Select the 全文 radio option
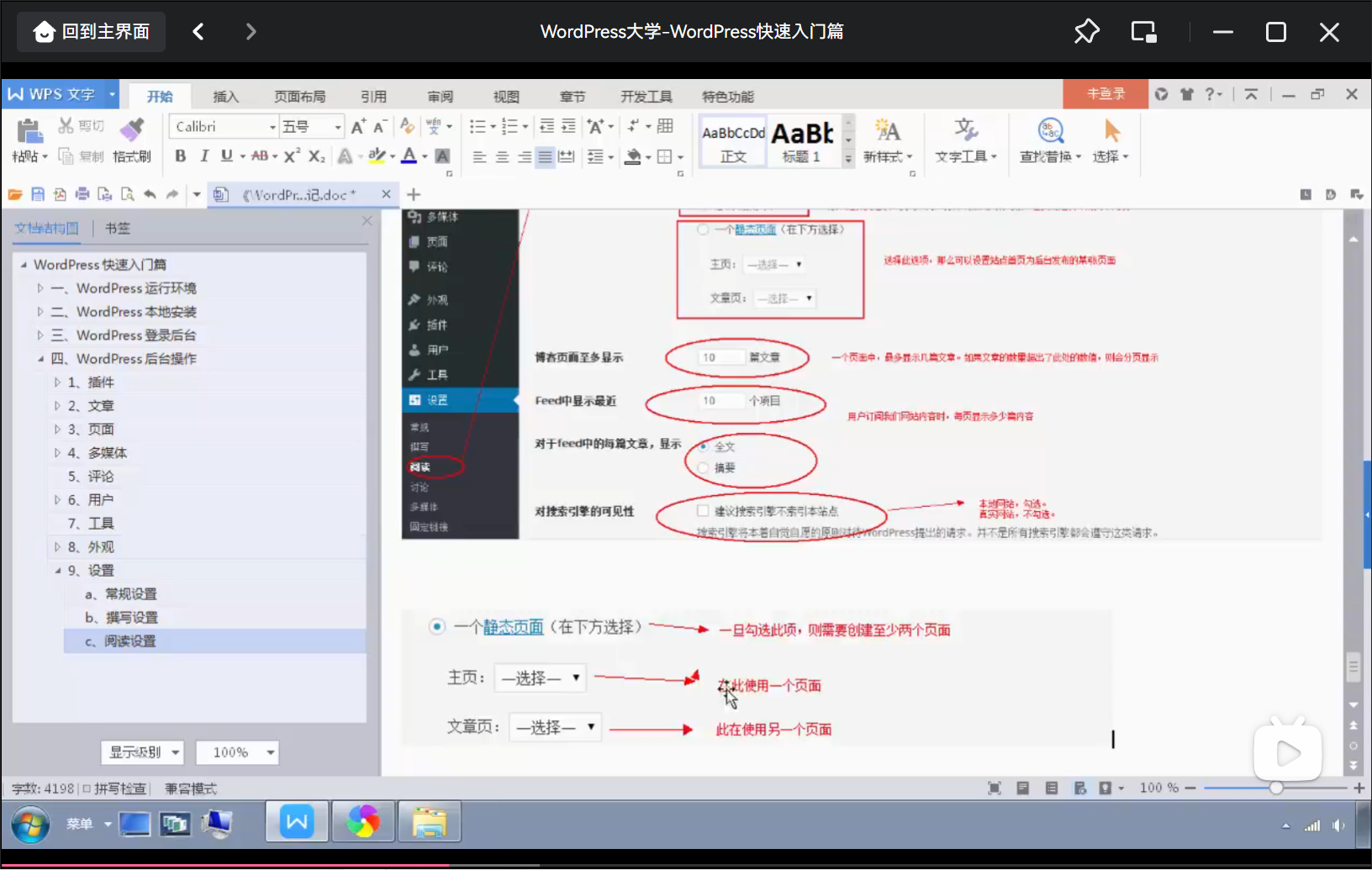Screen dimensions: 1372x870 [x=704, y=446]
